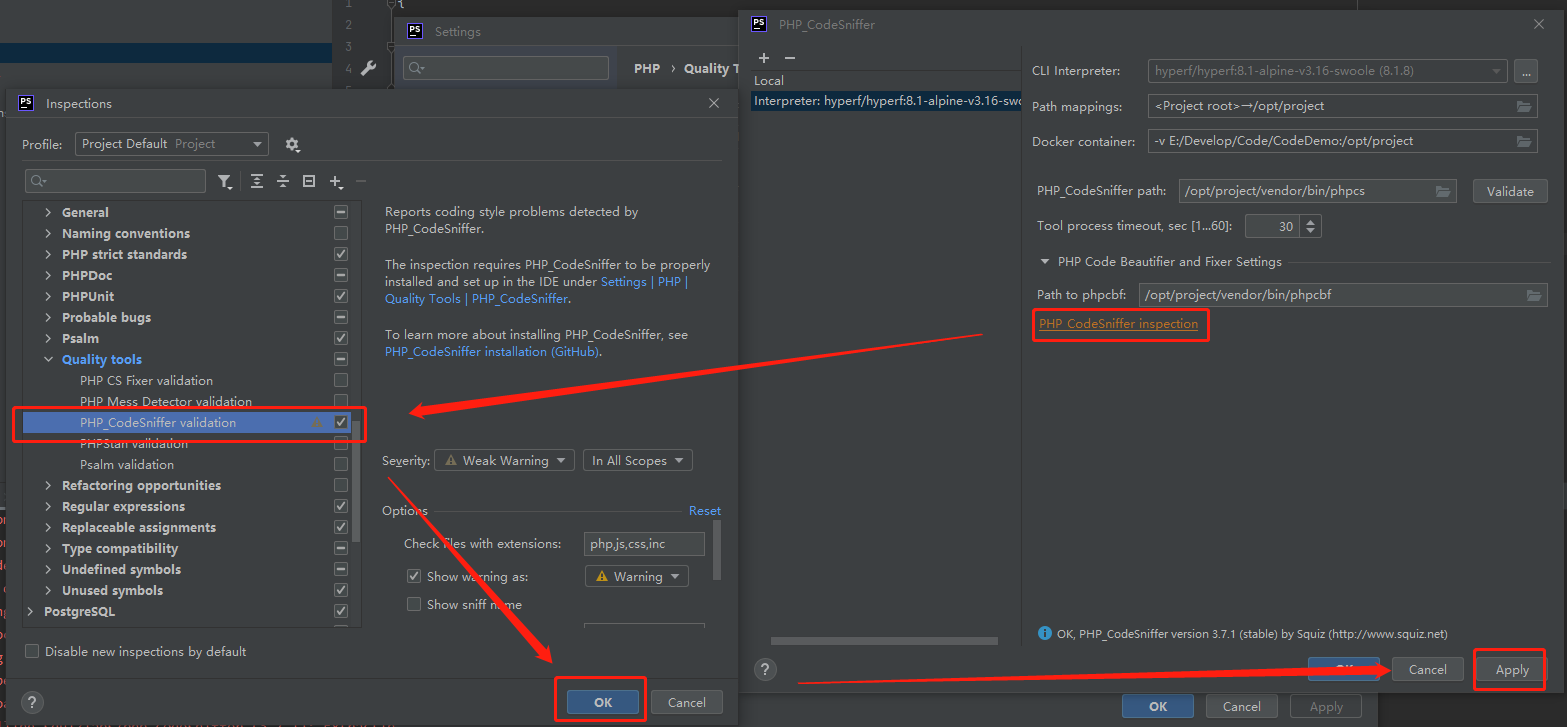Uncheck the PHP strict standards checkbox
The width and height of the screenshot is (1567, 727).
(341, 254)
